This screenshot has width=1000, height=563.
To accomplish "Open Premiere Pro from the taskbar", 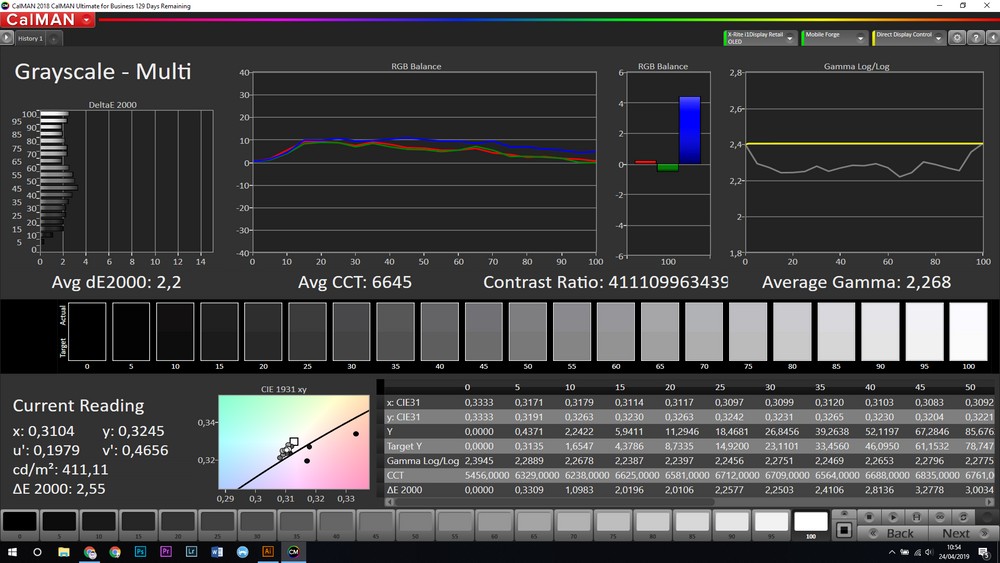I will tap(166, 552).
